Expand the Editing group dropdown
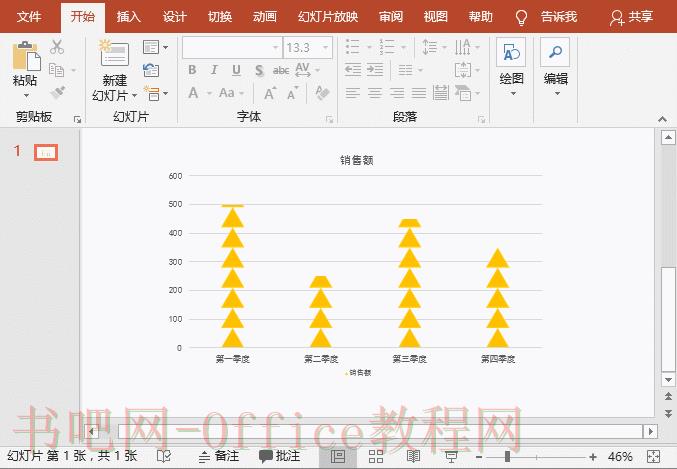Viewport: 677px width, 469px height. point(557,94)
